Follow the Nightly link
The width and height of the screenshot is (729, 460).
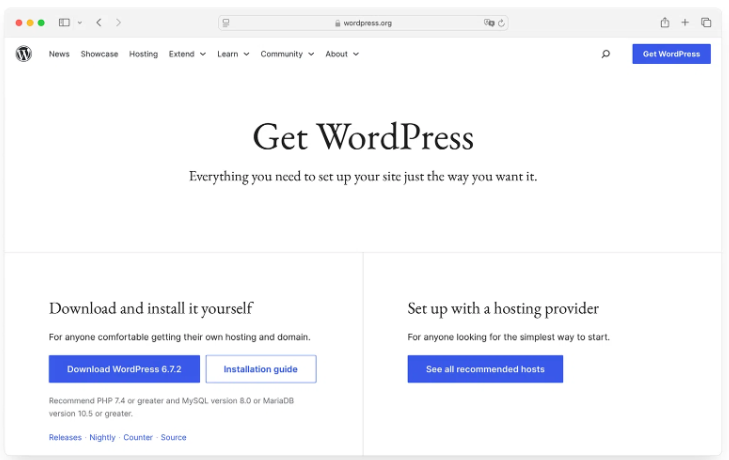(102, 437)
